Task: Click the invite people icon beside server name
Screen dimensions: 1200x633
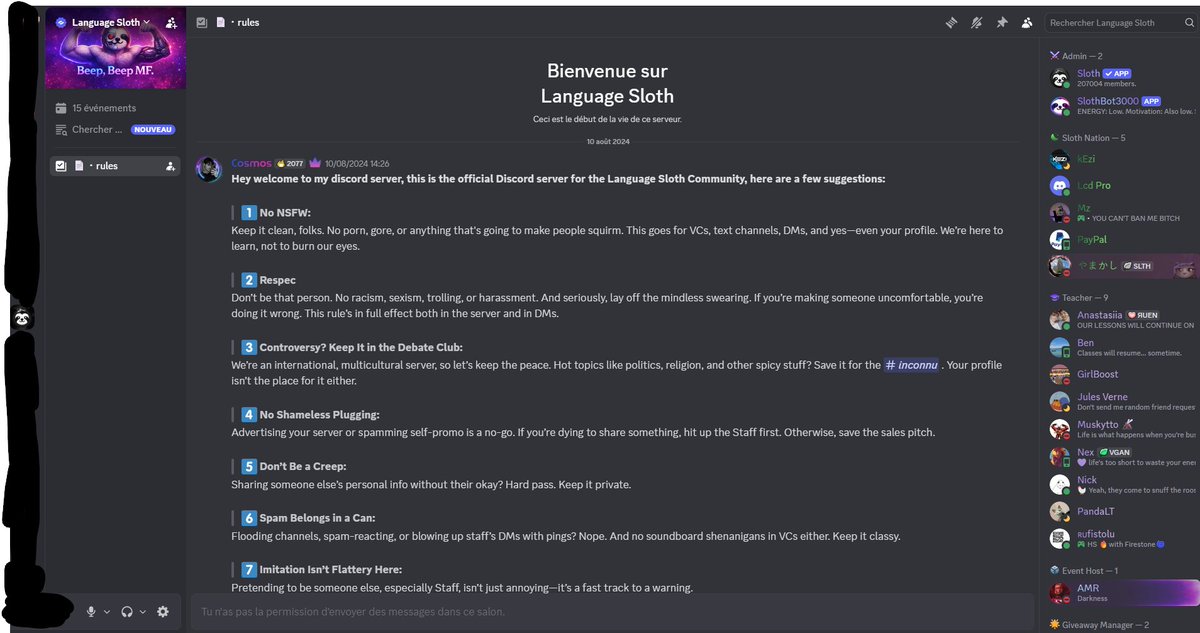Action: point(171,22)
